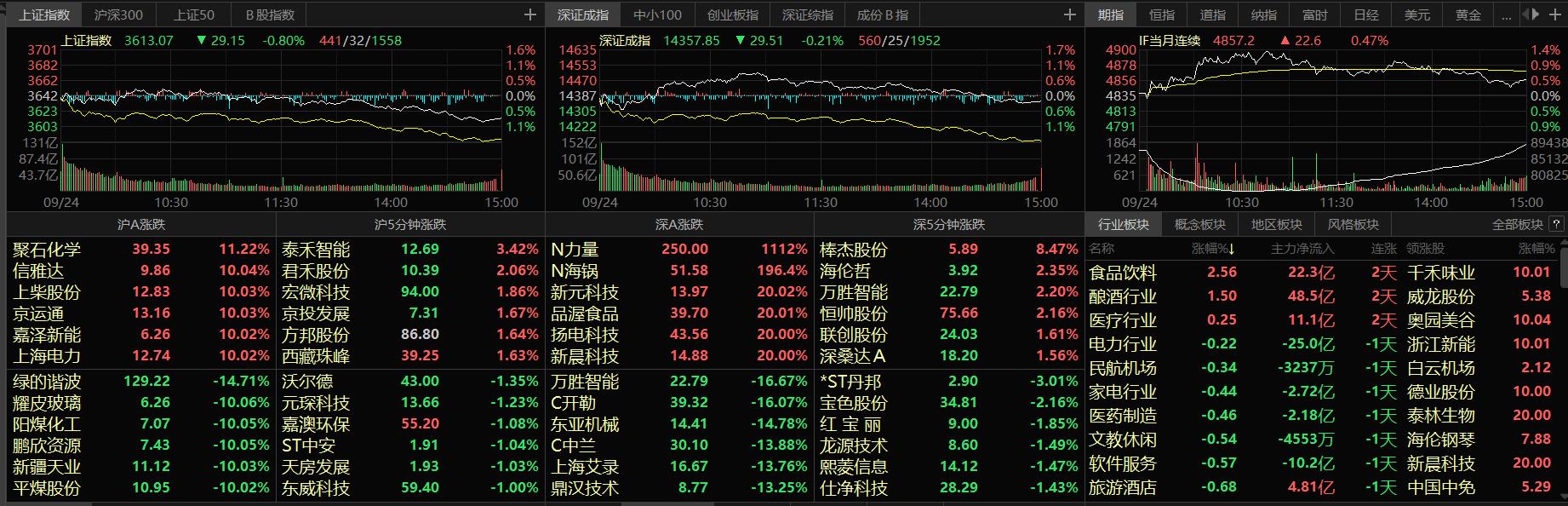This screenshot has height=506, width=1568.
Task: Switch to 日经 tab
Action: click(1366, 14)
